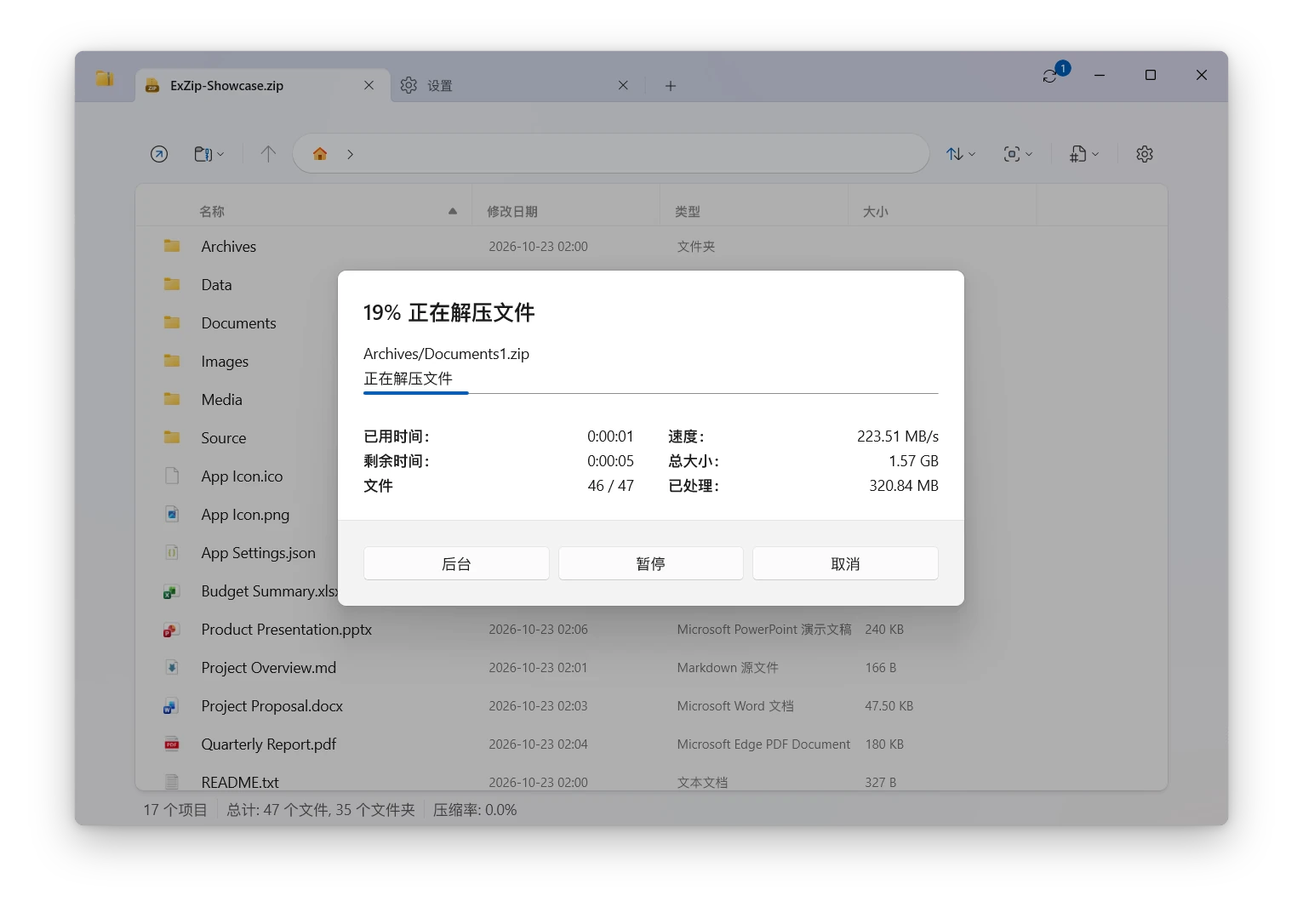Click the address path bar field
The height and width of the screenshot is (924, 1303).
(610, 154)
